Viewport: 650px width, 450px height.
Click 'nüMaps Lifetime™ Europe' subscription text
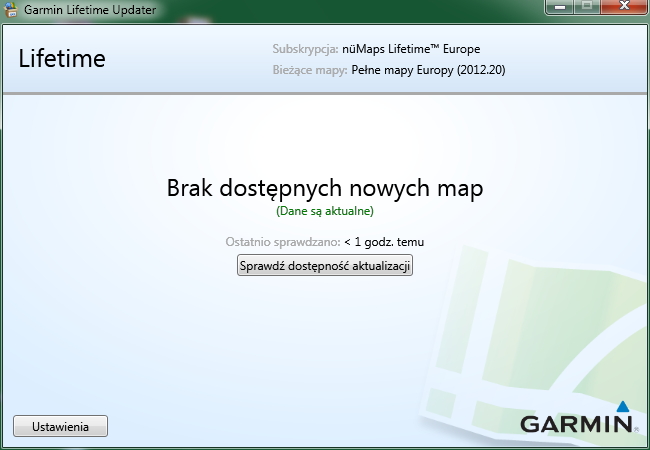[x=411, y=49]
